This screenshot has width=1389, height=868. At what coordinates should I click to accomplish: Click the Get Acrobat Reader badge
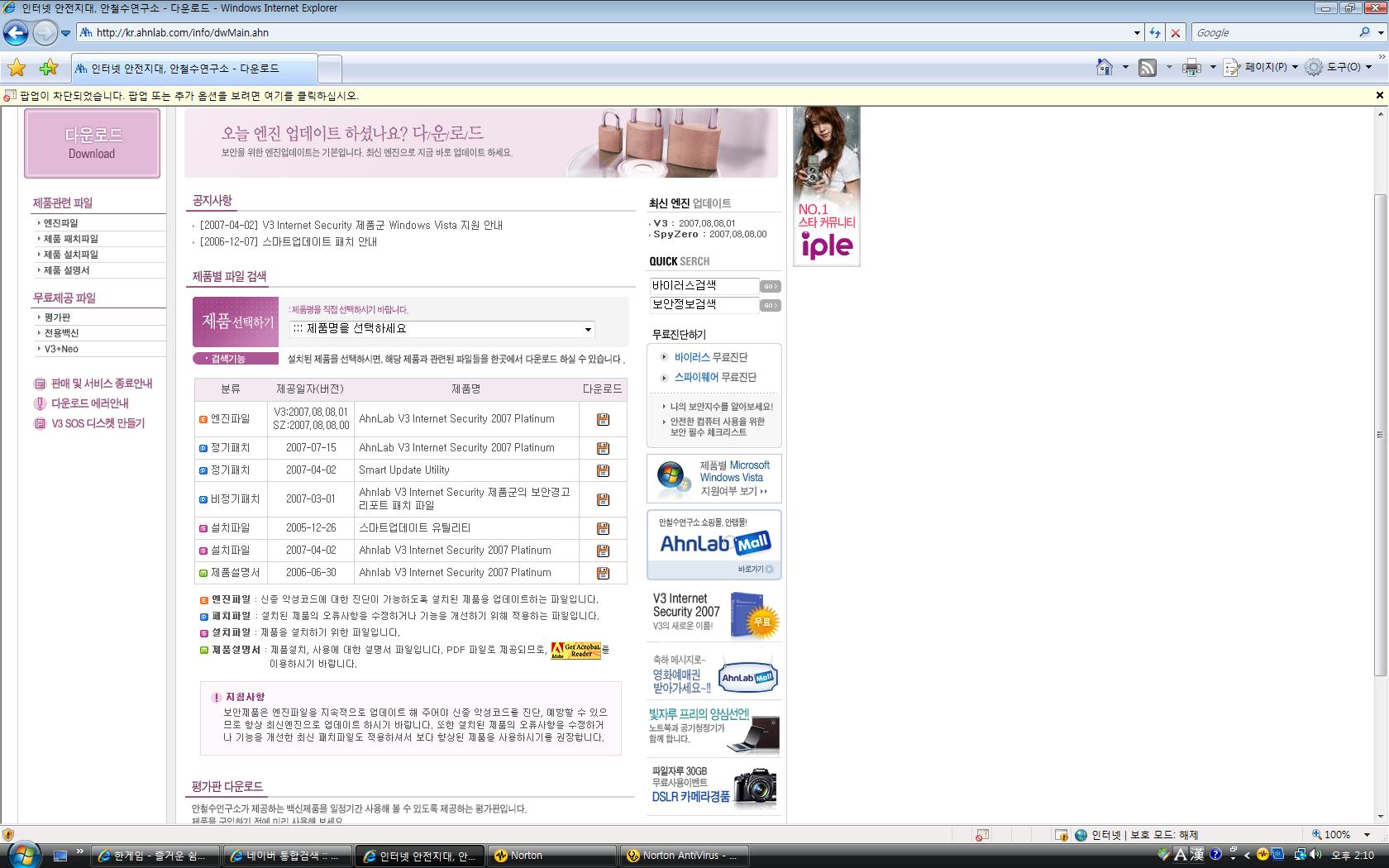coord(575,651)
